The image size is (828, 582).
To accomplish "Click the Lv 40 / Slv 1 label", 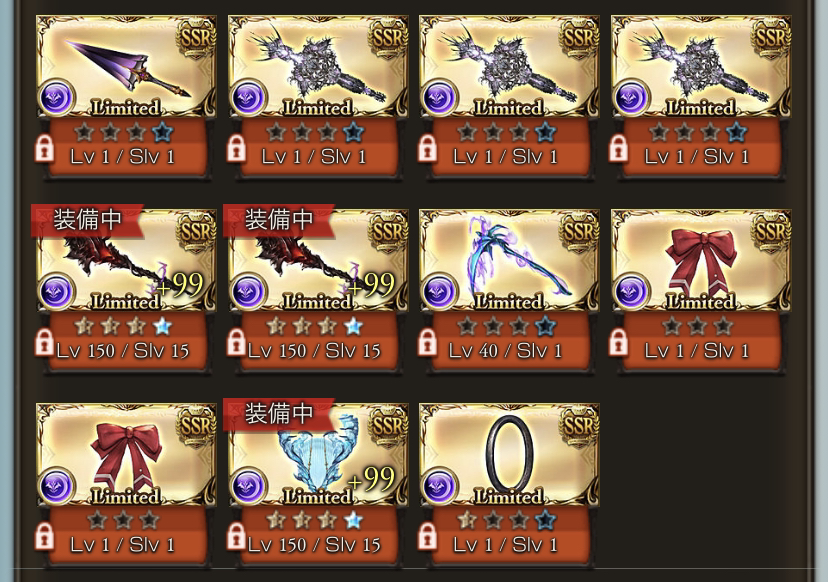I will [505, 351].
